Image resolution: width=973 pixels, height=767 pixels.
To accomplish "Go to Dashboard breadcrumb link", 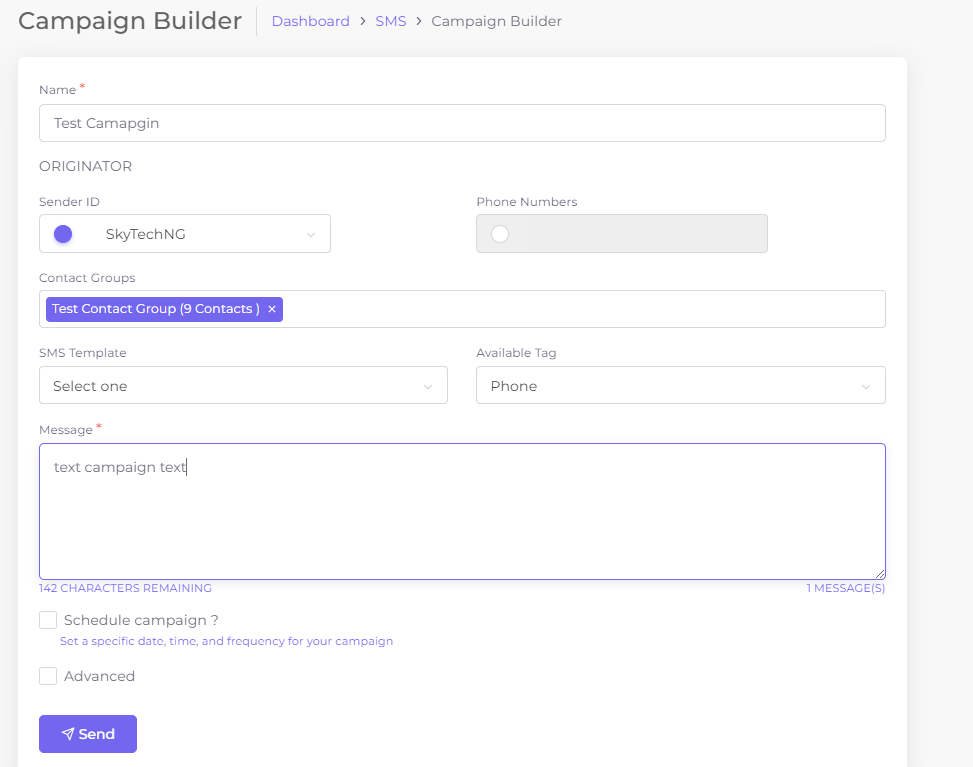I will click(x=310, y=21).
